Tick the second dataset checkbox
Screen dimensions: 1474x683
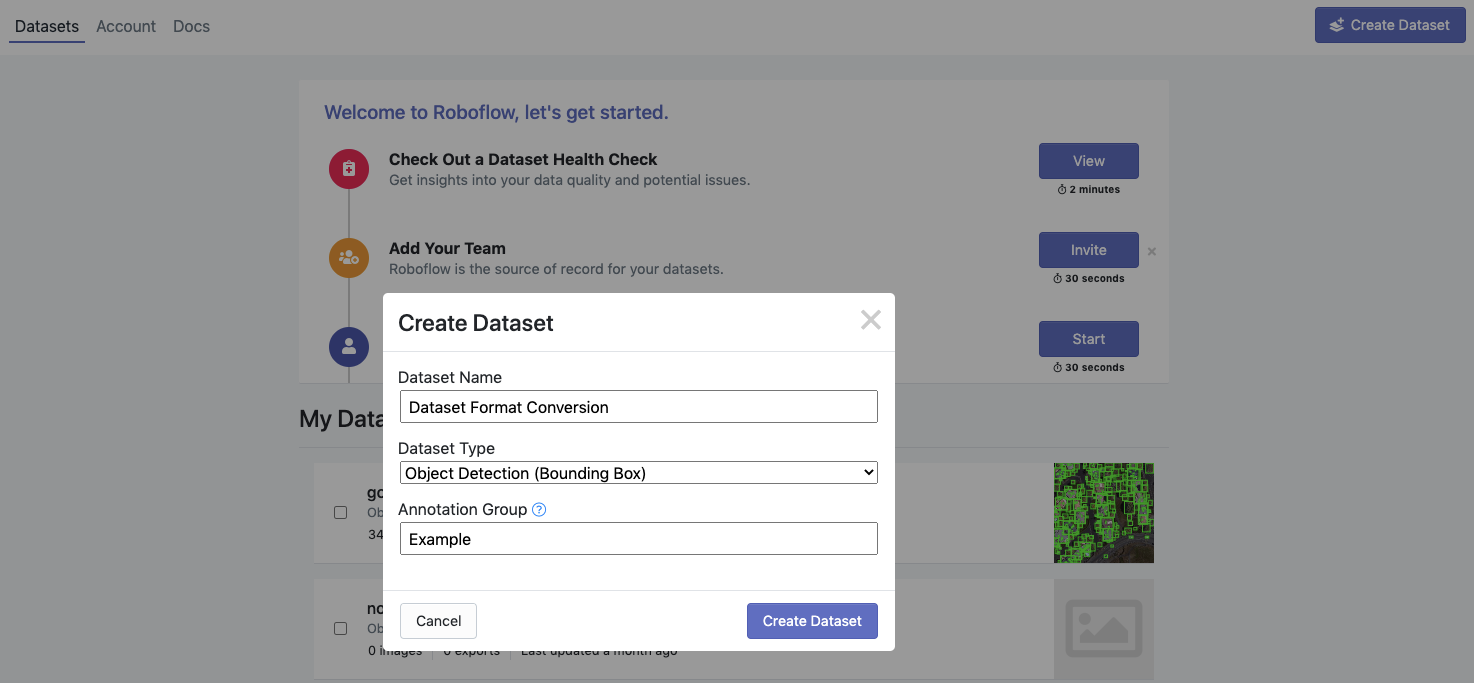[340, 629]
